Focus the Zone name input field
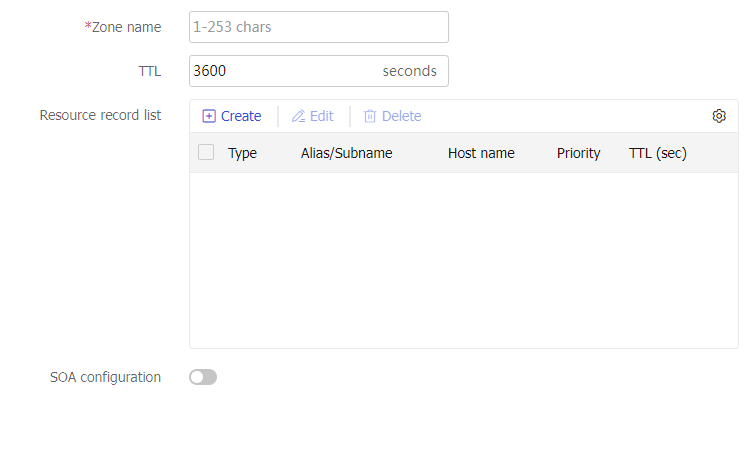 tap(319, 27)
